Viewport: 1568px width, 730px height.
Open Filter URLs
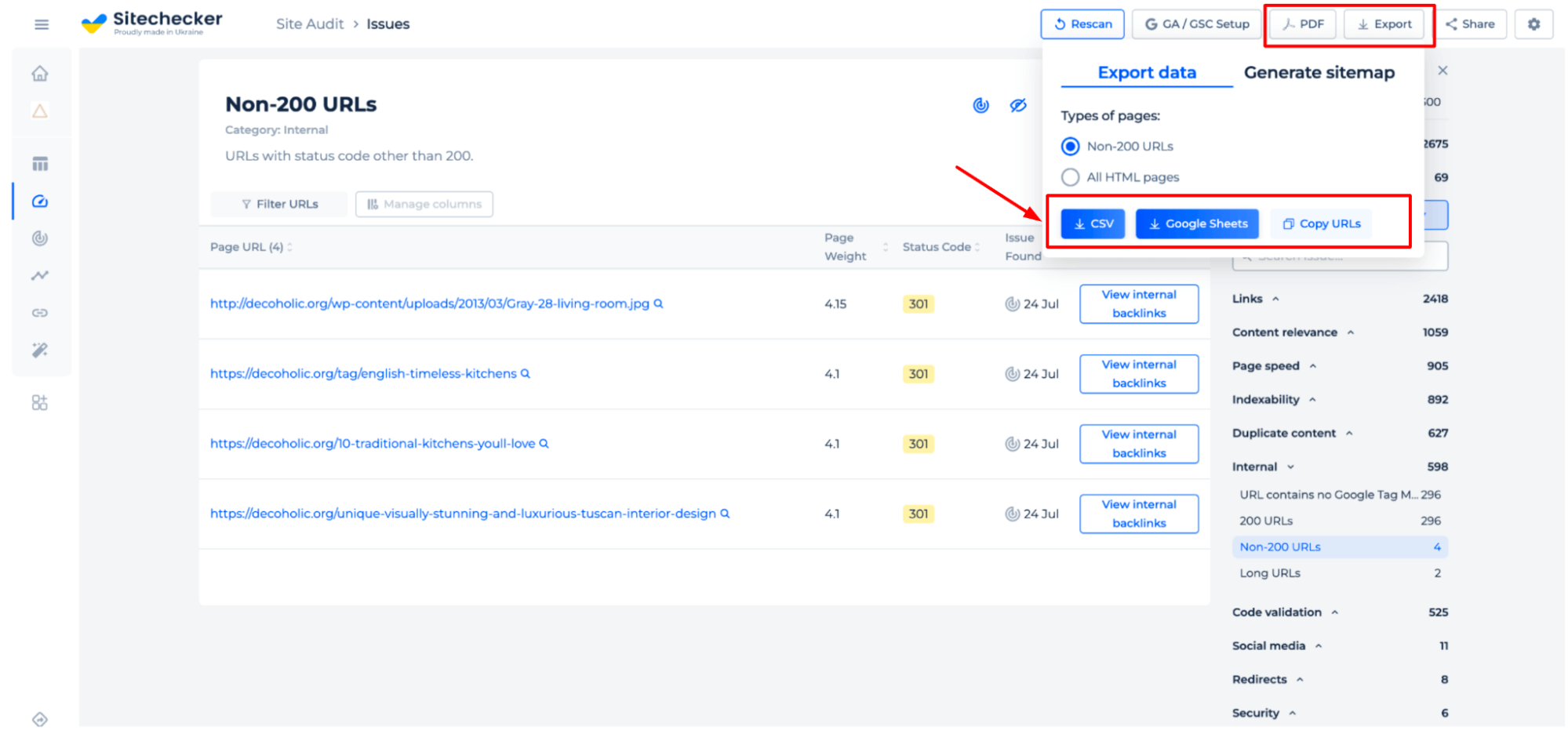(279, 205)
